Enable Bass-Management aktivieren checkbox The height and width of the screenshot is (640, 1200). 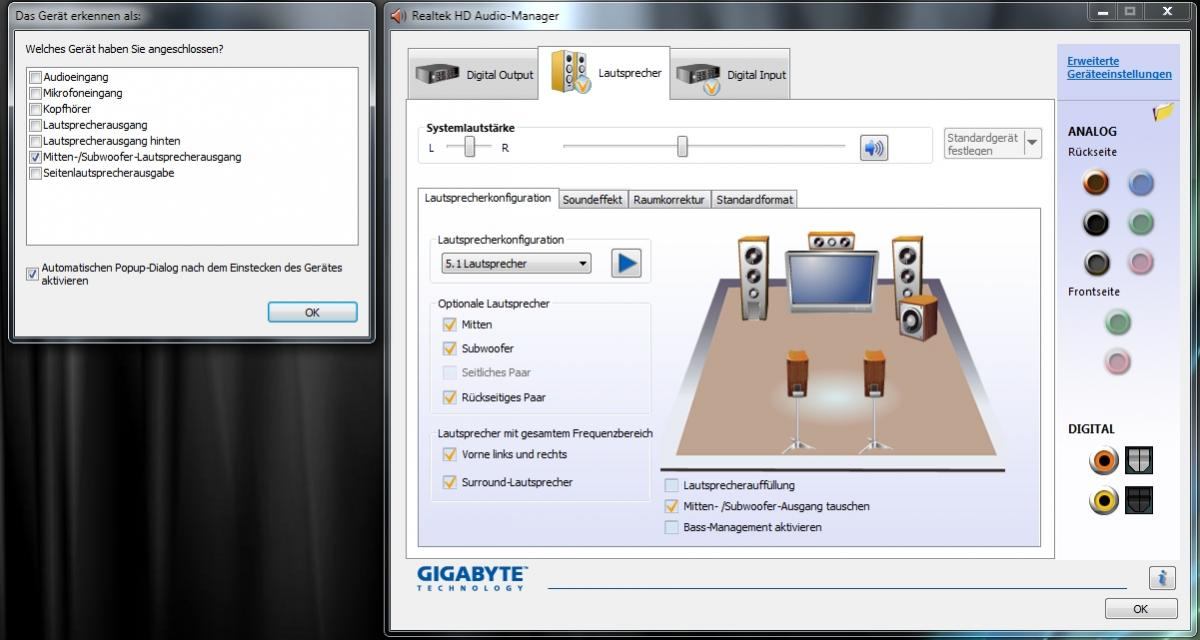(x=671, y=527)
